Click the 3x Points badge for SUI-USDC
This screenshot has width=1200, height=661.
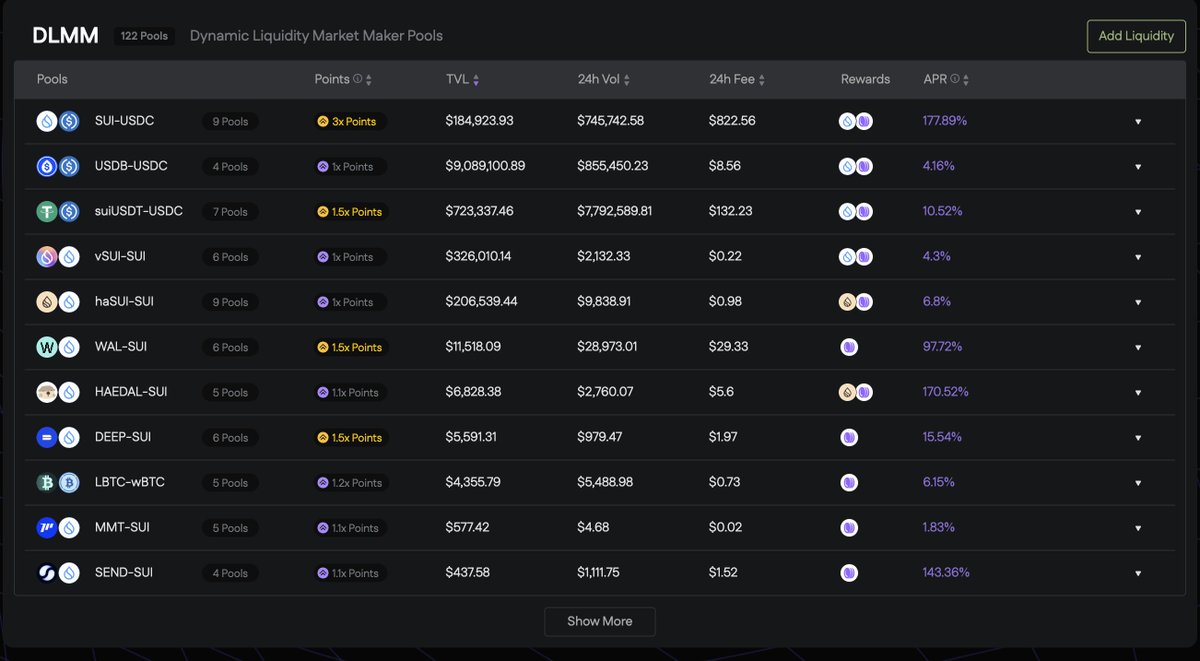pos(349,121)
